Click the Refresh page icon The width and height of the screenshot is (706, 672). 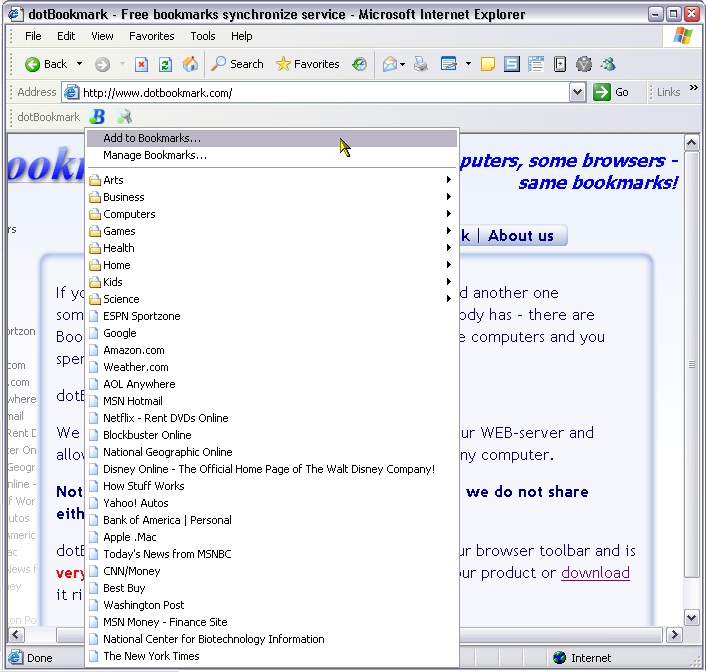click(x=165, y=64)
